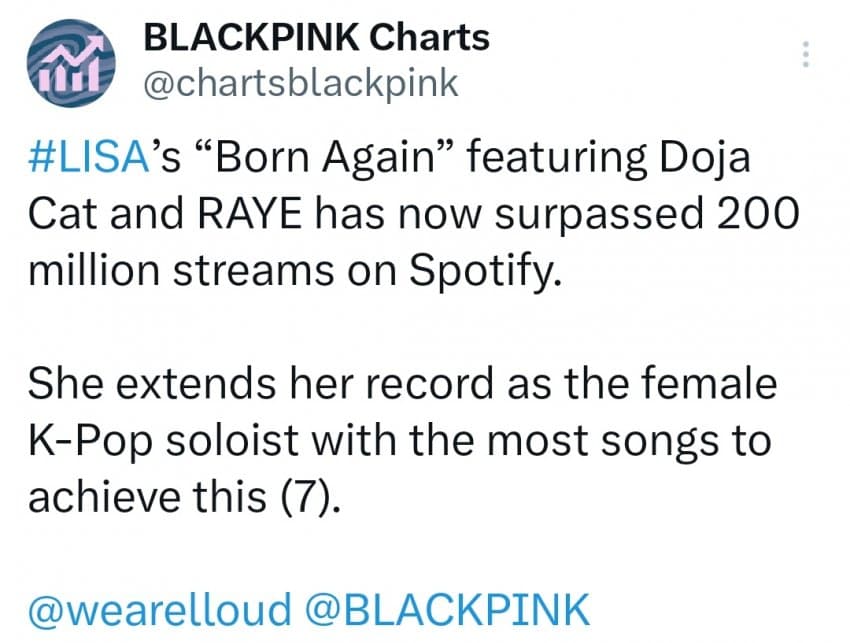The height and width of the screenshot is (643, 850).
Task: Click the word "soloist" in the tweet
Action: (232, 440)
